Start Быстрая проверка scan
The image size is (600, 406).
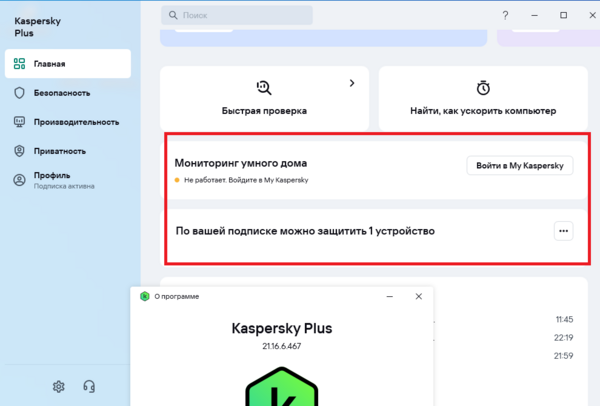[264, 98]
